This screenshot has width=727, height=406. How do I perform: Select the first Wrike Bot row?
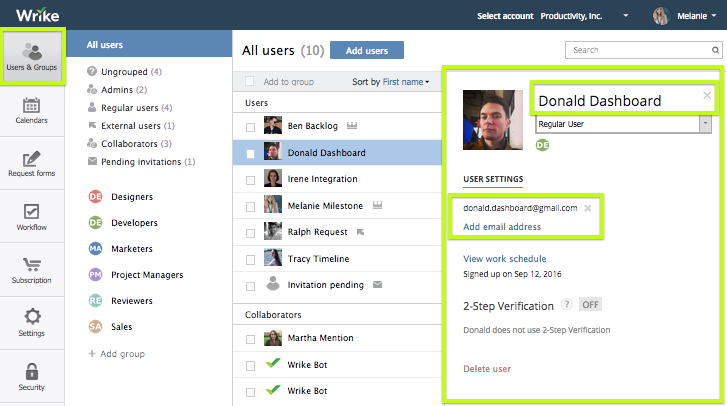click(337, 365)
